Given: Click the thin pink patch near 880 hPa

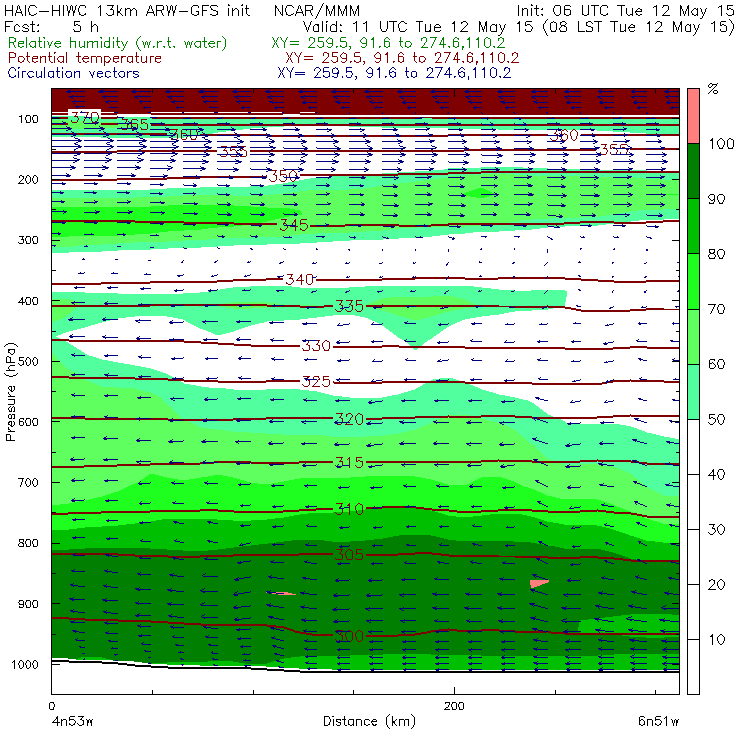Looking at the screenshot, I should [282, 593].
